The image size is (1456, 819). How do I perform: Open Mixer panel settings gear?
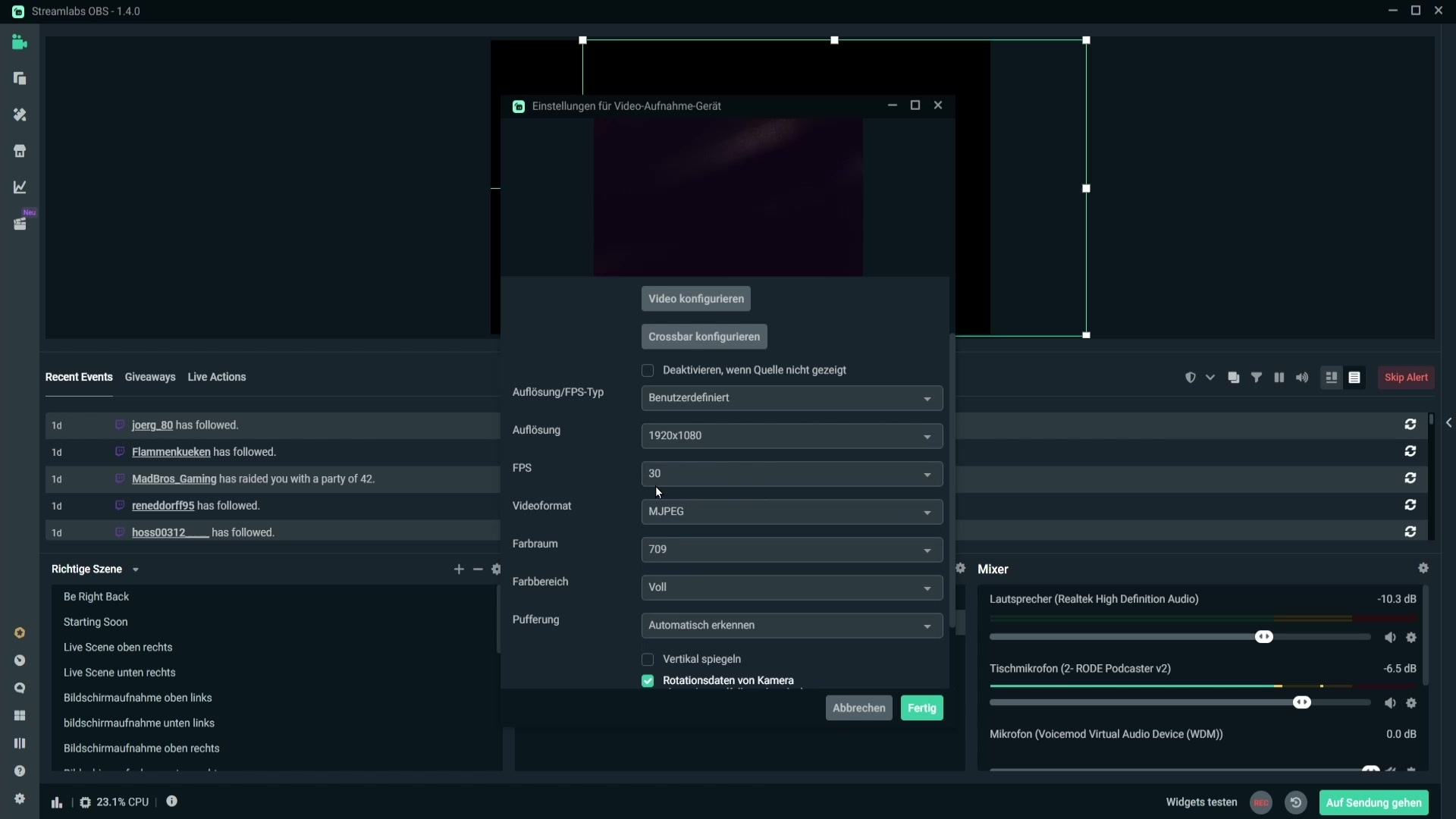pyautogui.click(x=1423, y=568)
